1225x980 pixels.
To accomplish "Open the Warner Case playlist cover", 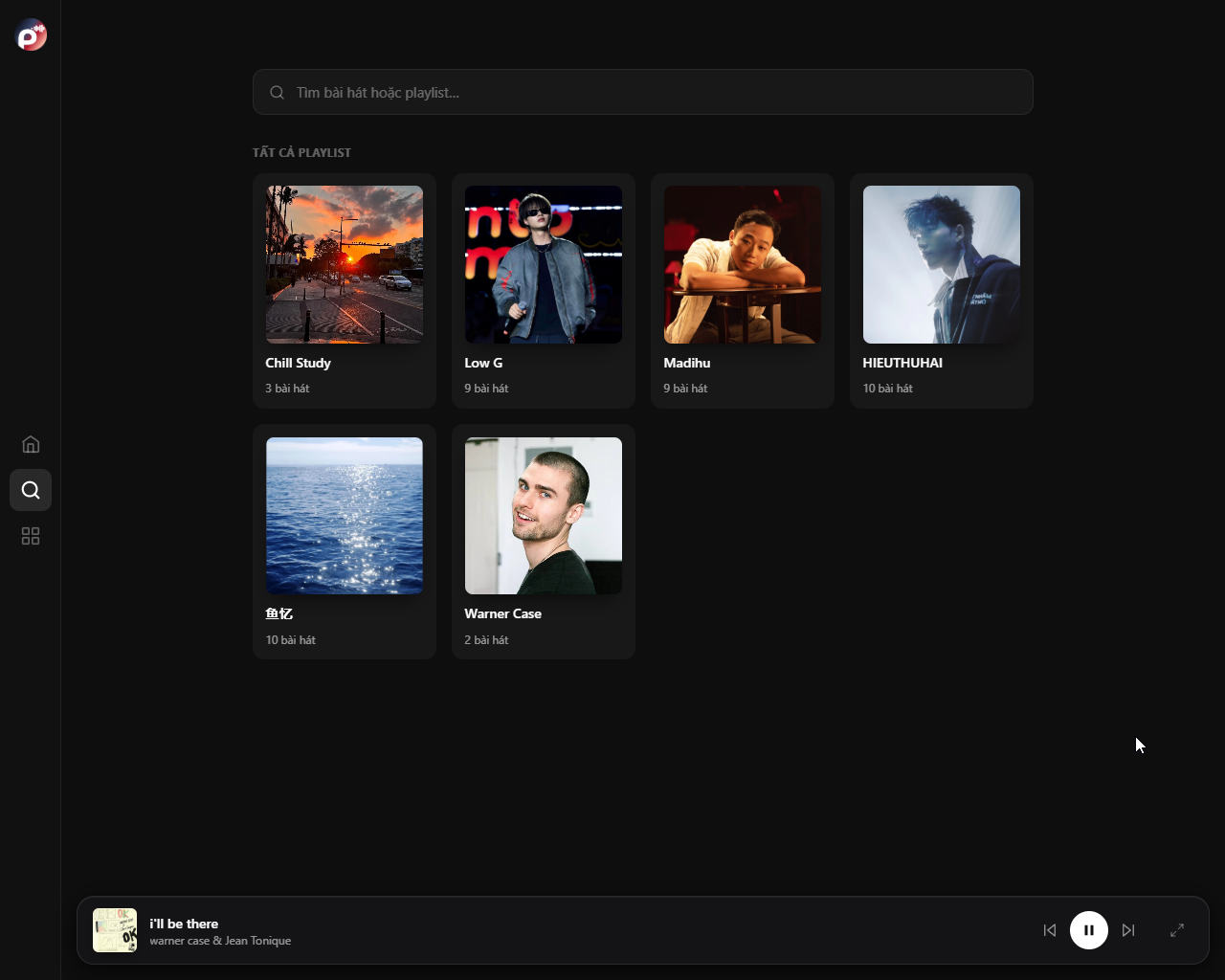I will pyautogui.click(x=544, y=516).
